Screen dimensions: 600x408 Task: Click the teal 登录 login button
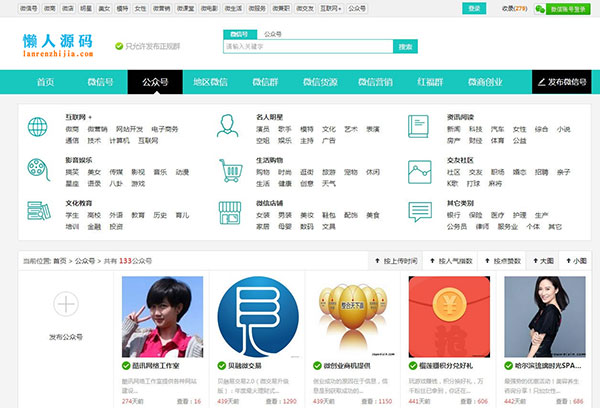(474, 8)
